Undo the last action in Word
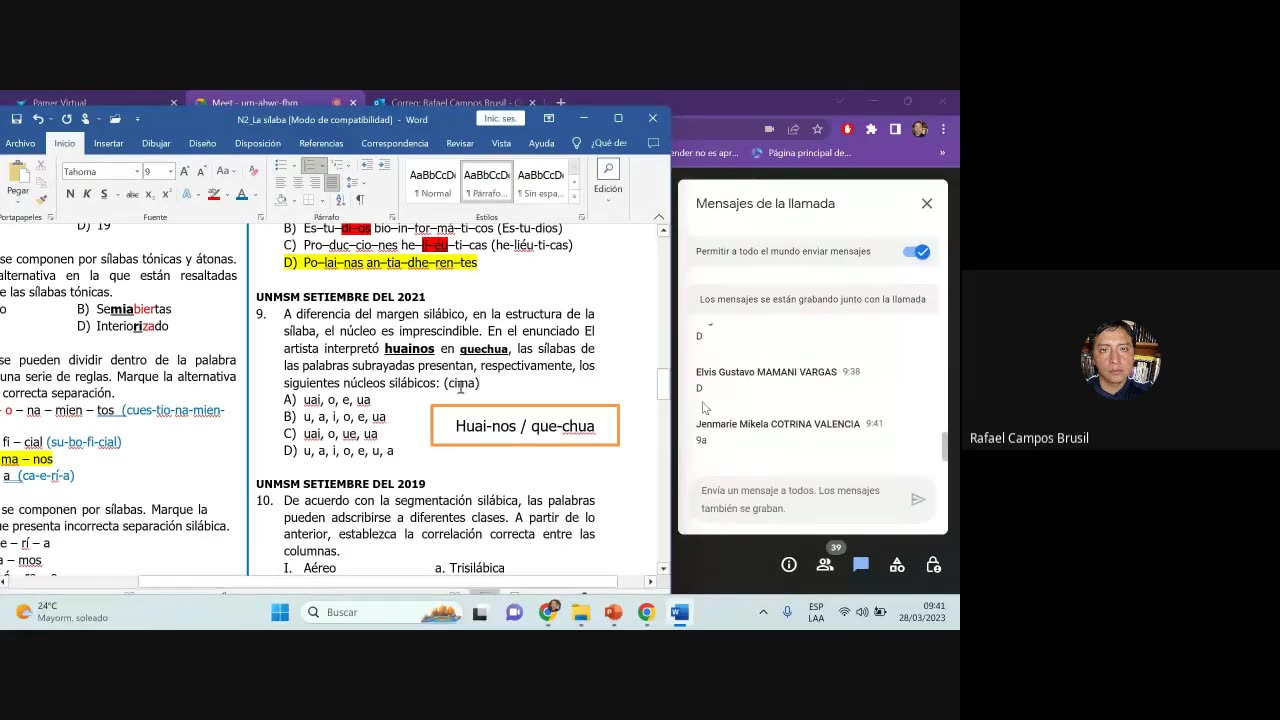 click(x=38, y=119)
